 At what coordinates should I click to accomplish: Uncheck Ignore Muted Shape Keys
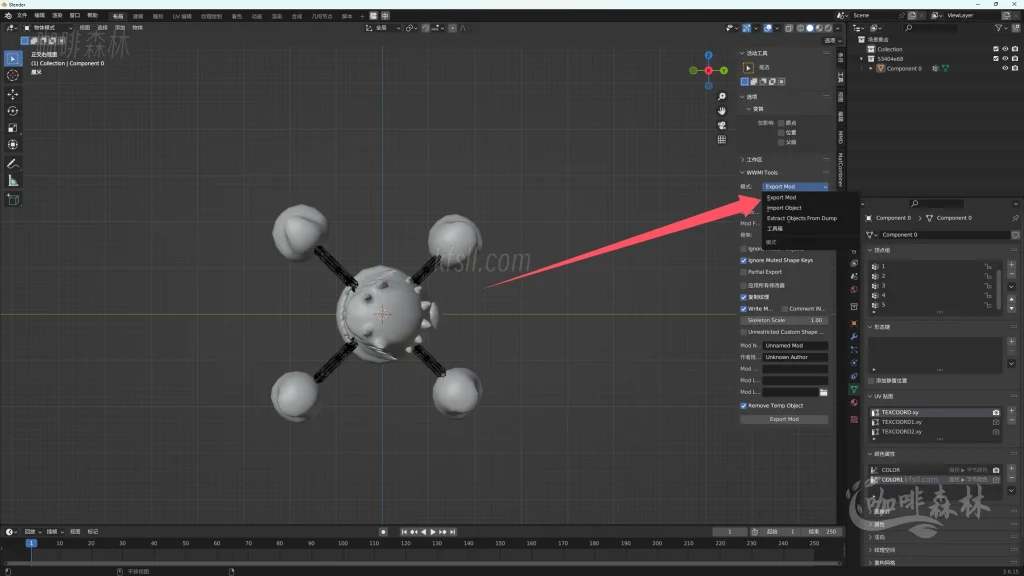[743, 260]
